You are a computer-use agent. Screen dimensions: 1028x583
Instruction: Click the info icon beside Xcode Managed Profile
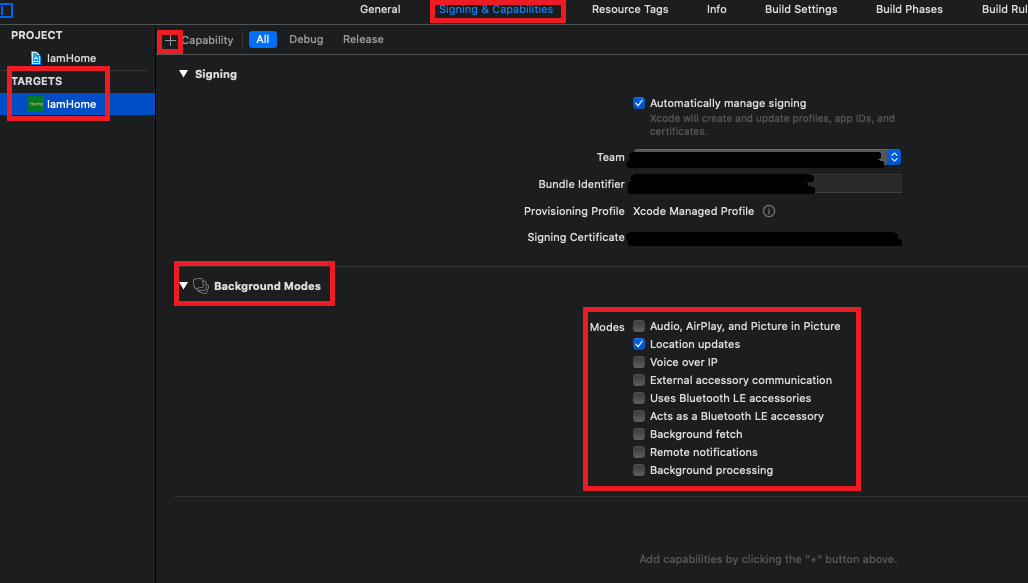click(x=769, y=211)
